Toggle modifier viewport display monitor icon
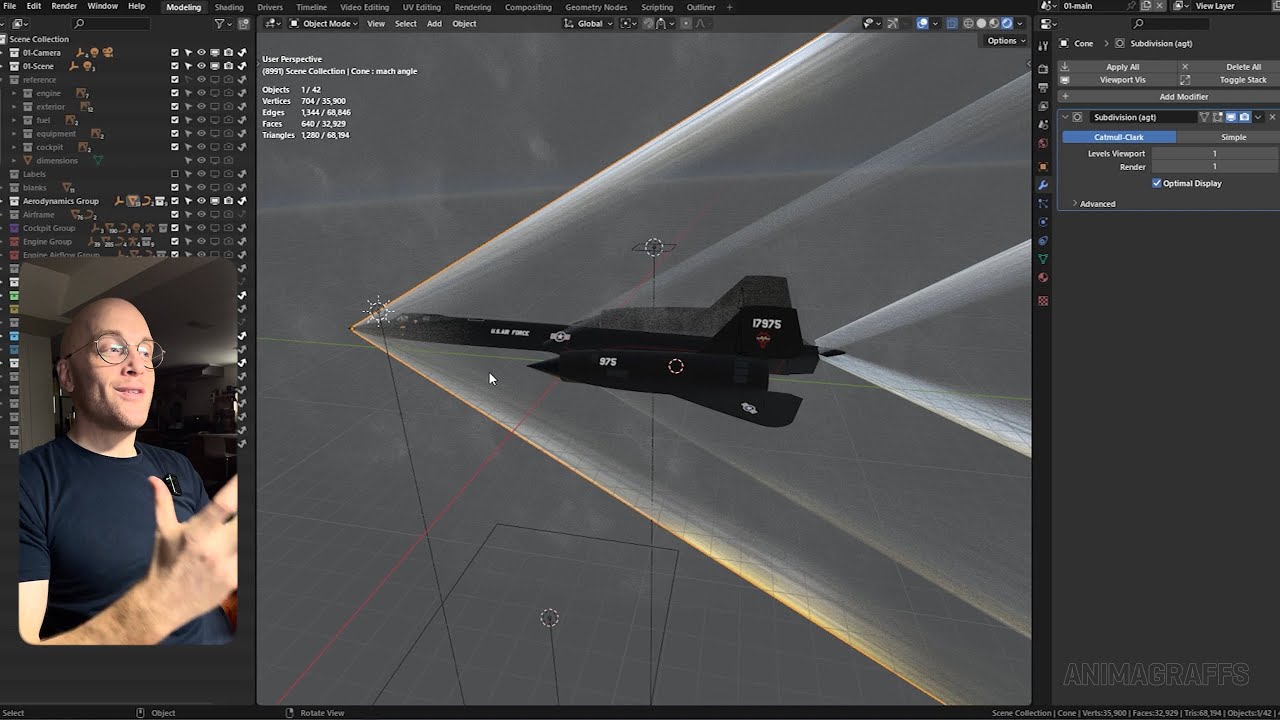The width and height of the screenshot is (1280, 720). [1231, 117]
